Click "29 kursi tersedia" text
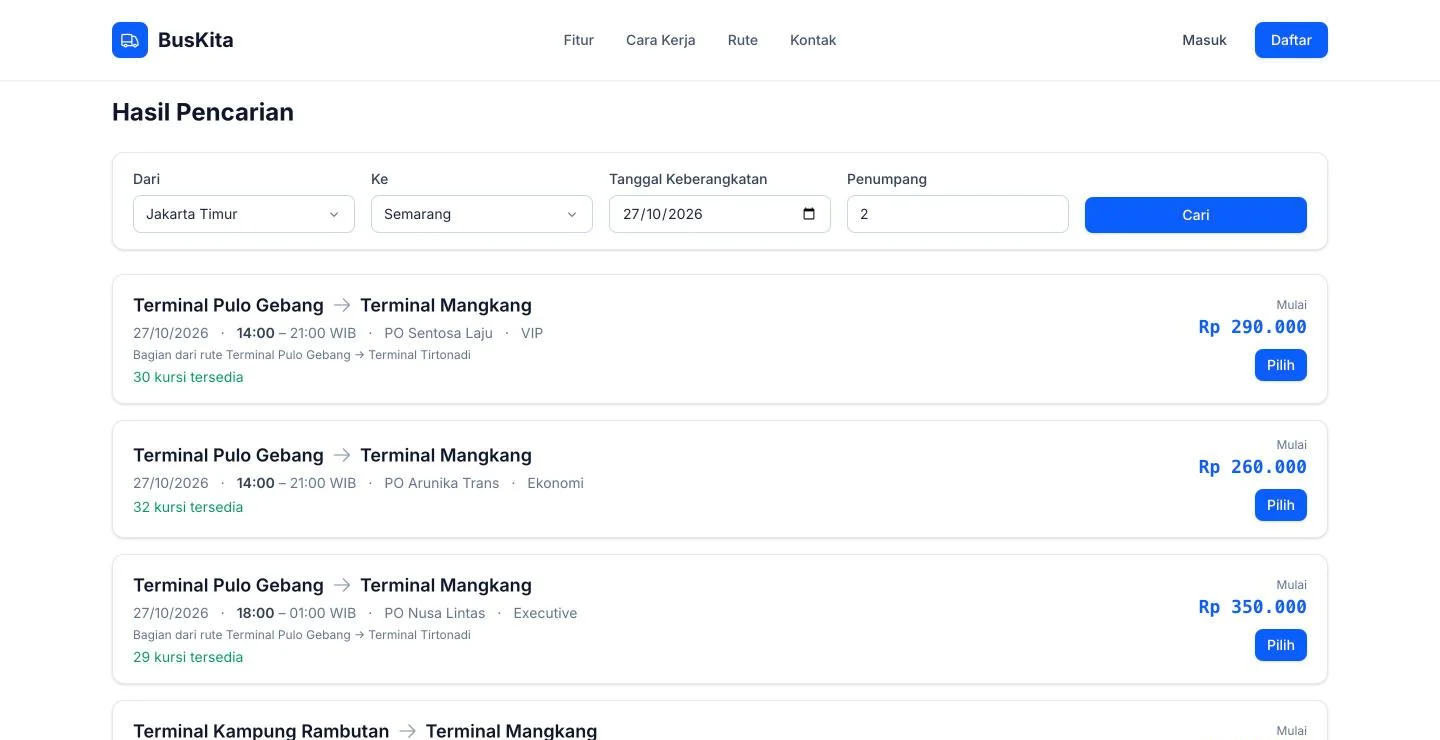This screenshot has width=1440, height=740. [x=188, y=657]
